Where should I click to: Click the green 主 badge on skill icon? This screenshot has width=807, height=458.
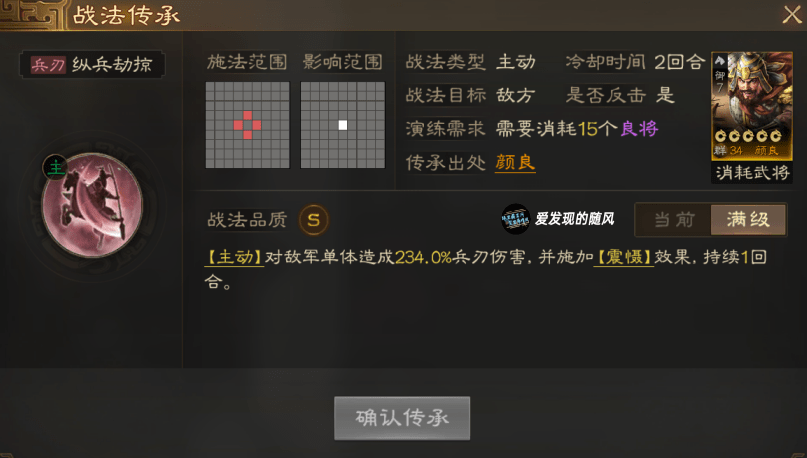tap(55, 167)
